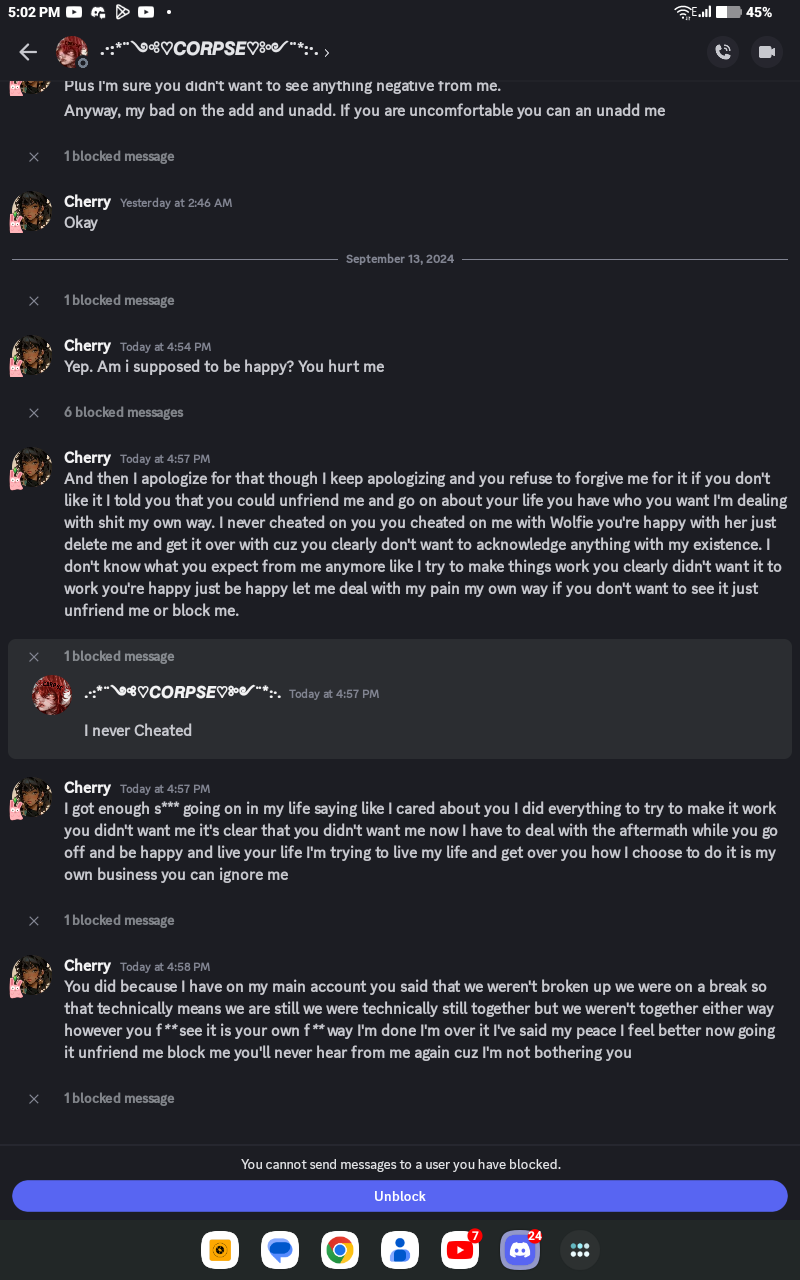
Task: Start a voice call with CORPSE
Action: pos(723,52)
